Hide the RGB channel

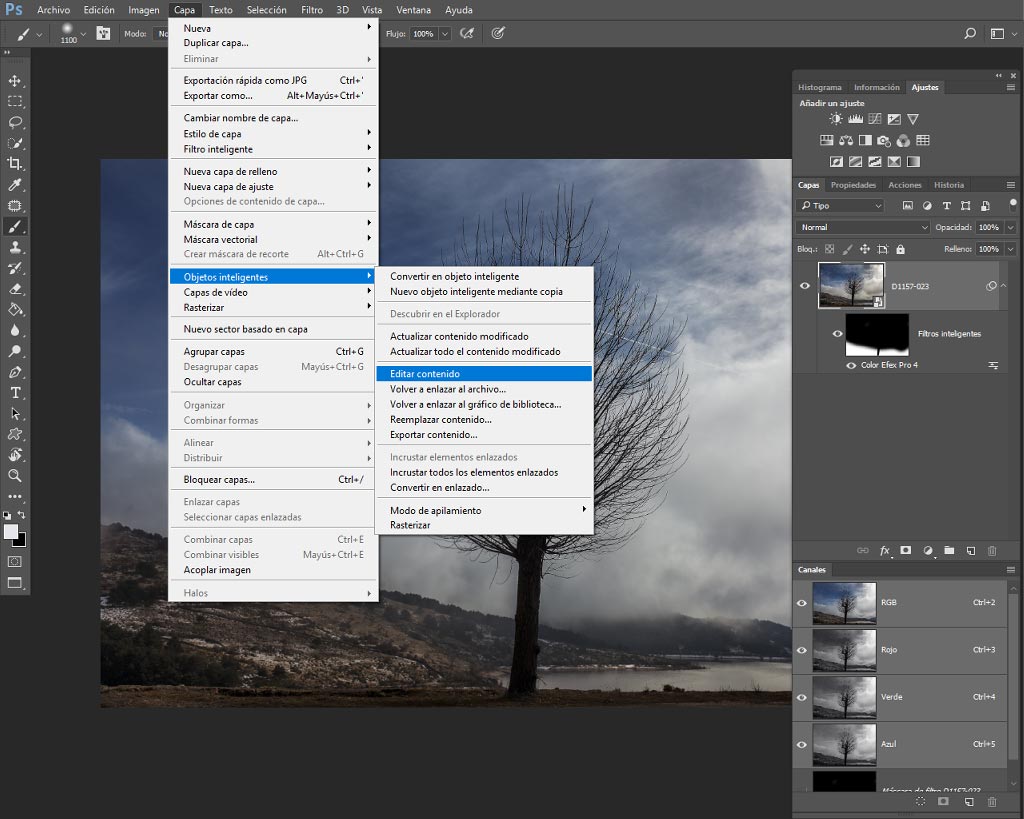pyautogui.click(x=801, y=603)
